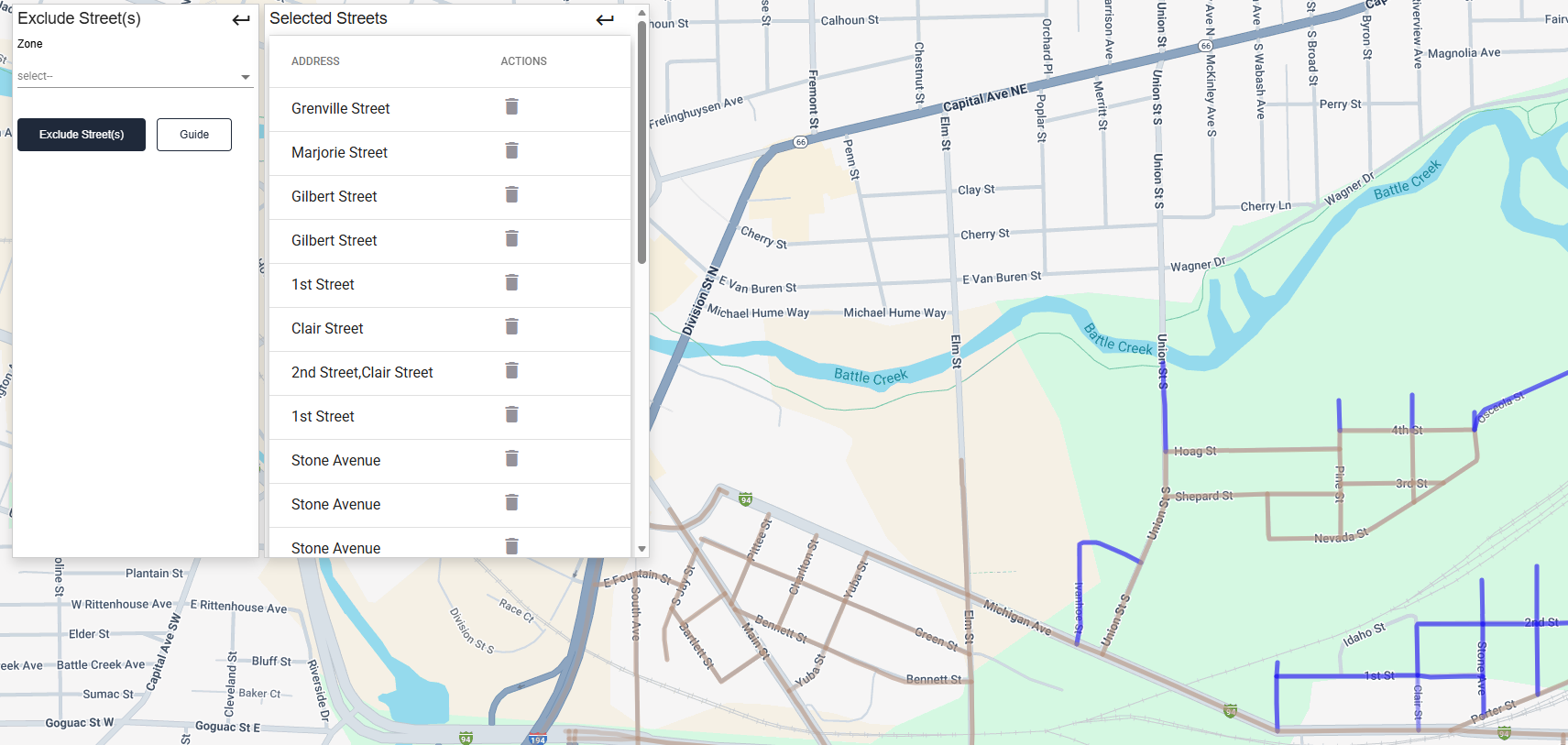Click the ADDRESS column header
Screen dimensions: 1568x745
tap(315, 61)
